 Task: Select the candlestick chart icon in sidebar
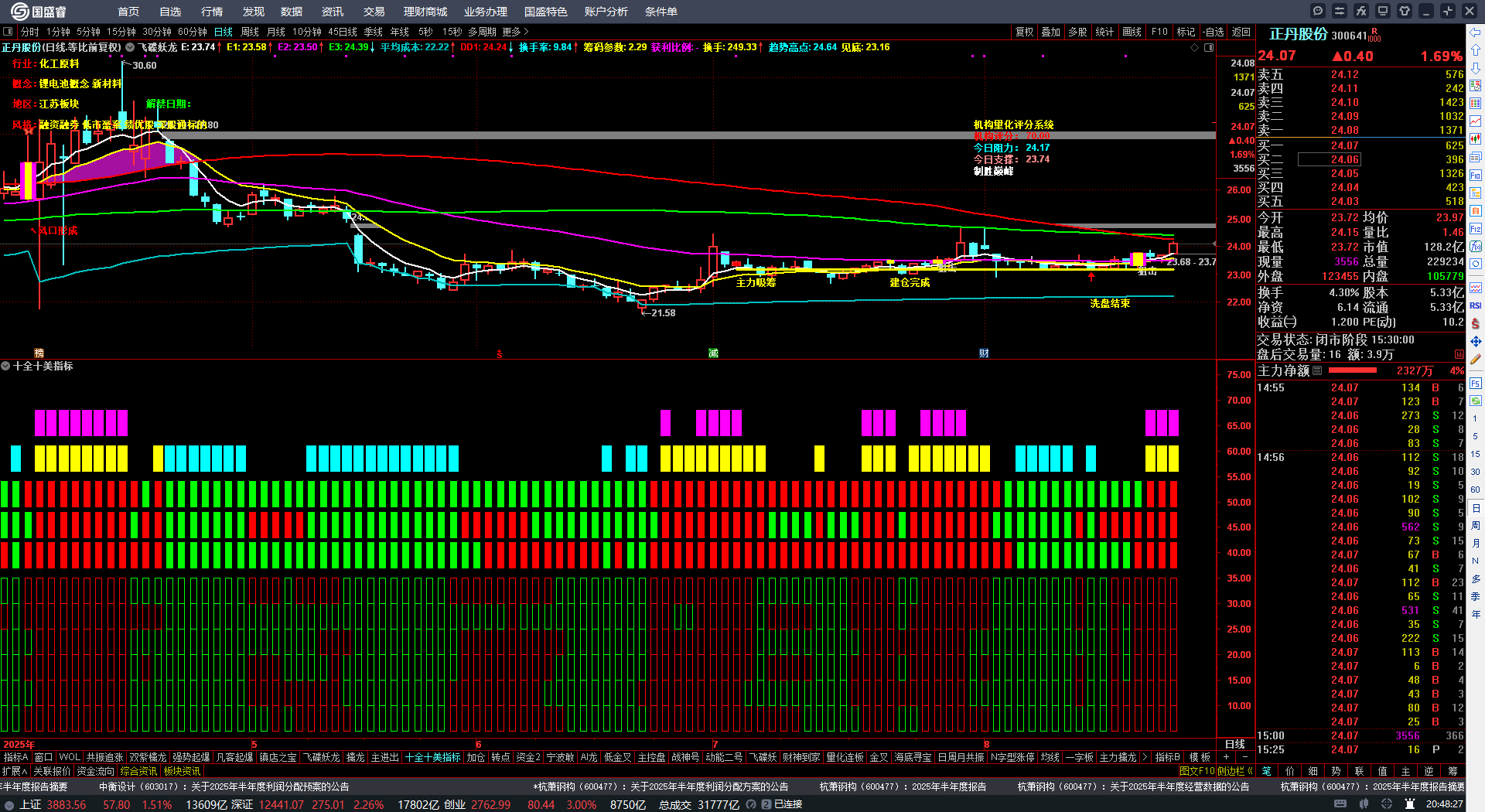click(x=1476, y=139)
